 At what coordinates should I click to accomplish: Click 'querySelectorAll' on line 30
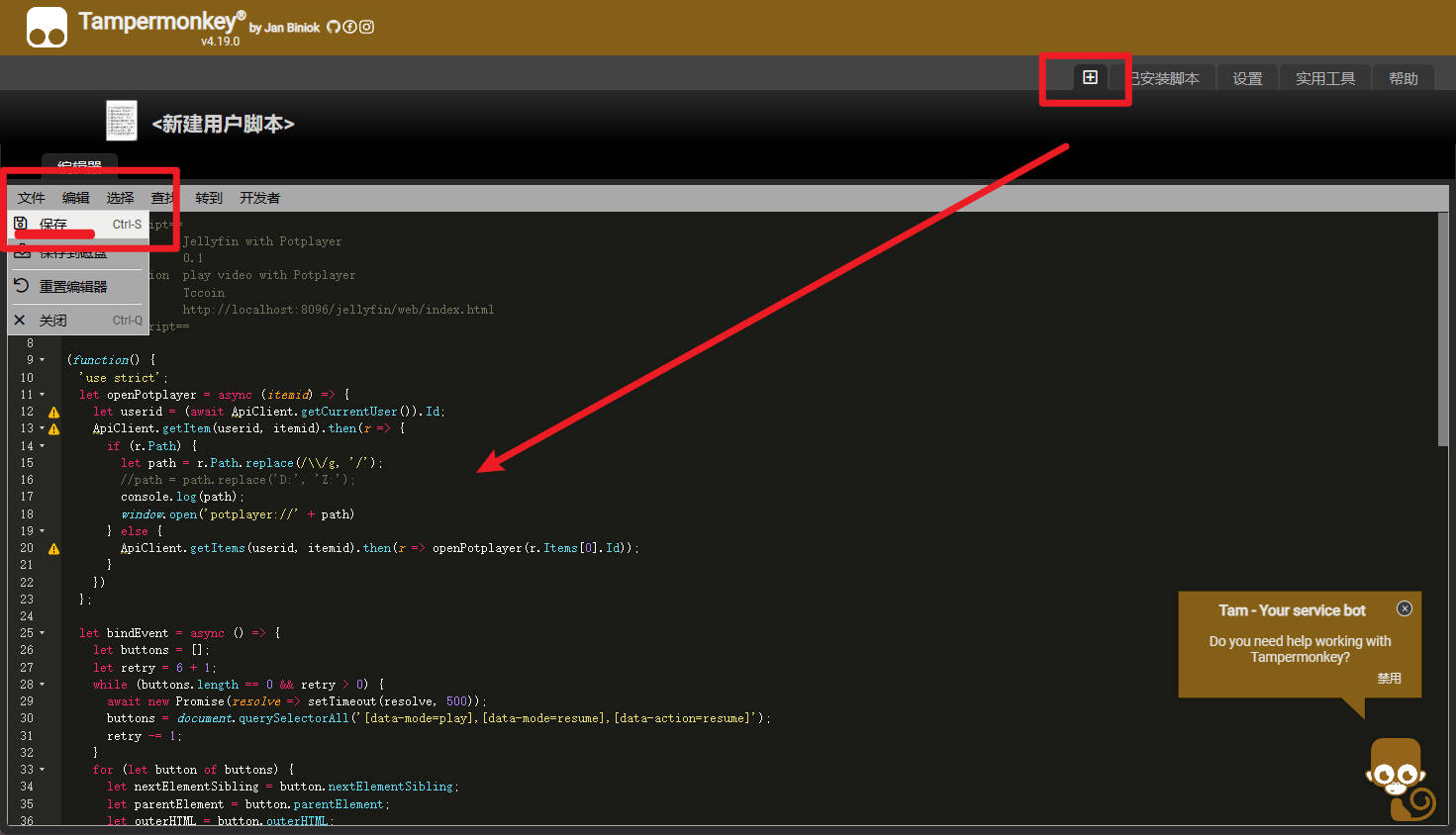[x=293, y=718]
